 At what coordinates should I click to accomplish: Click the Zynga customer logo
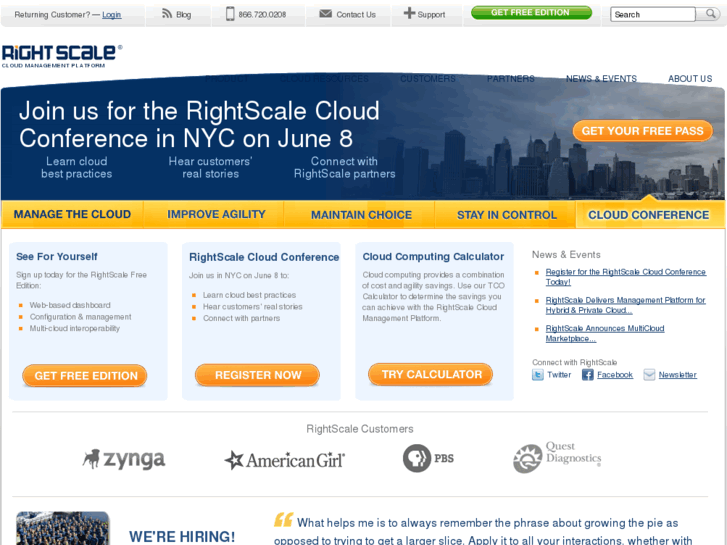124,459
